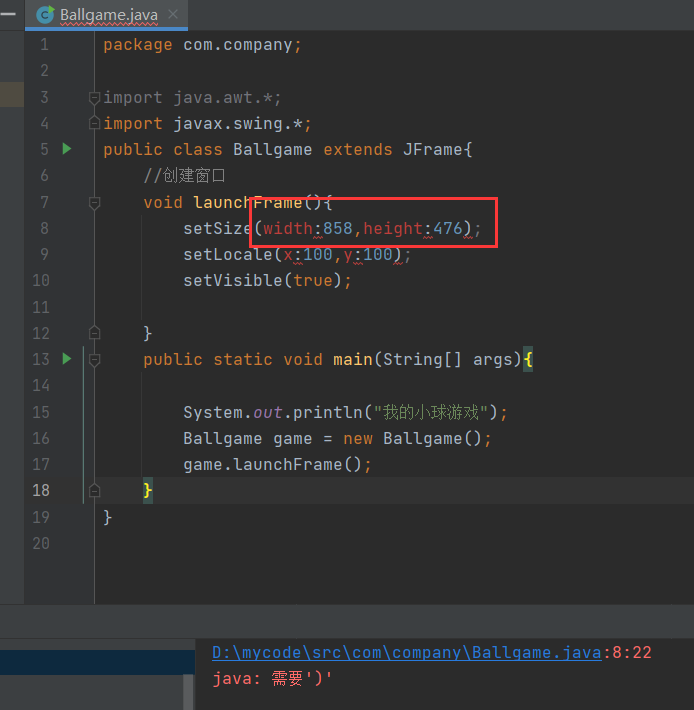Run main method from line 13 gutter
Screen dimensions: 694x710
[x=67, y=359]
